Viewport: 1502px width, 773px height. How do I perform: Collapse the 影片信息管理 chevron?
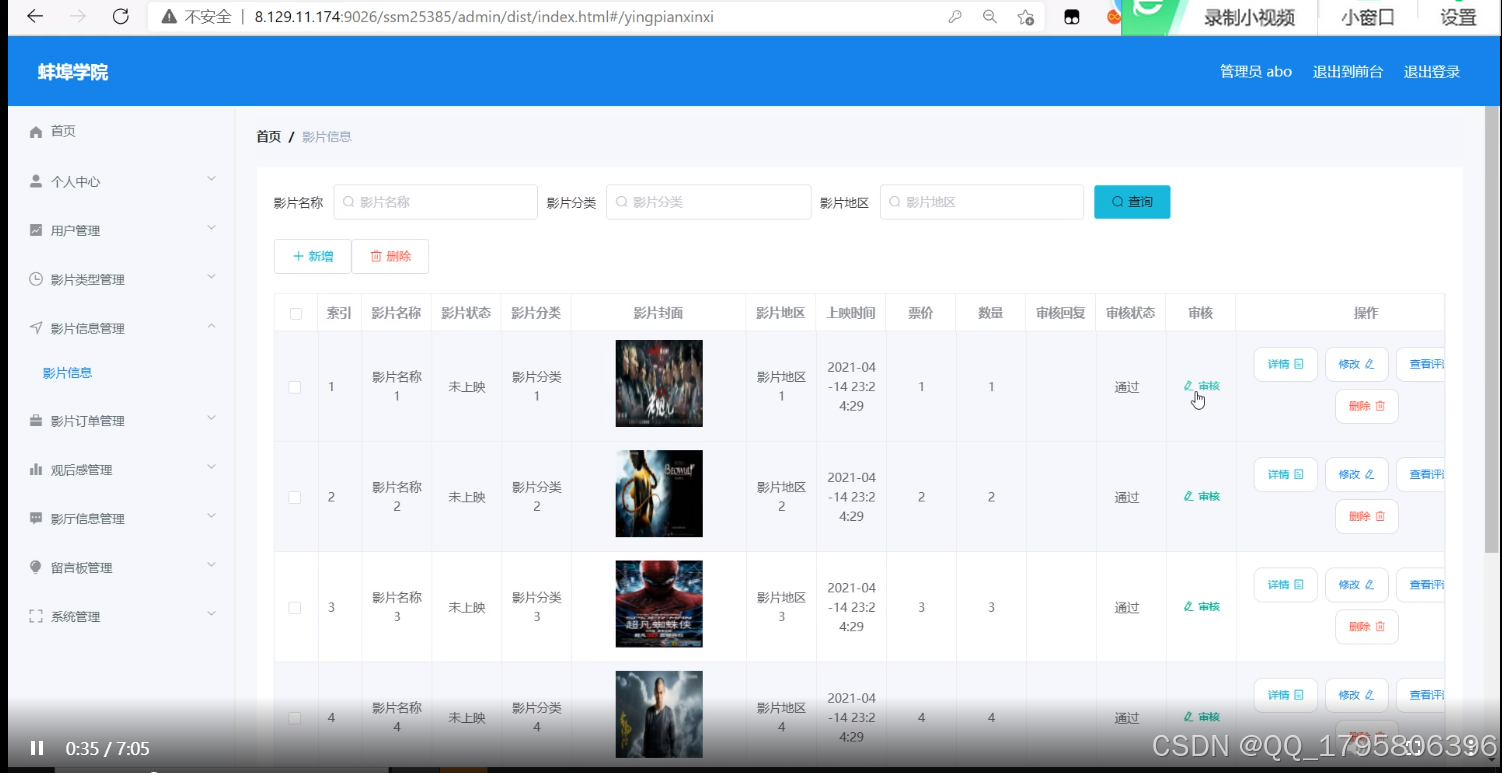(x=211, y=326)
